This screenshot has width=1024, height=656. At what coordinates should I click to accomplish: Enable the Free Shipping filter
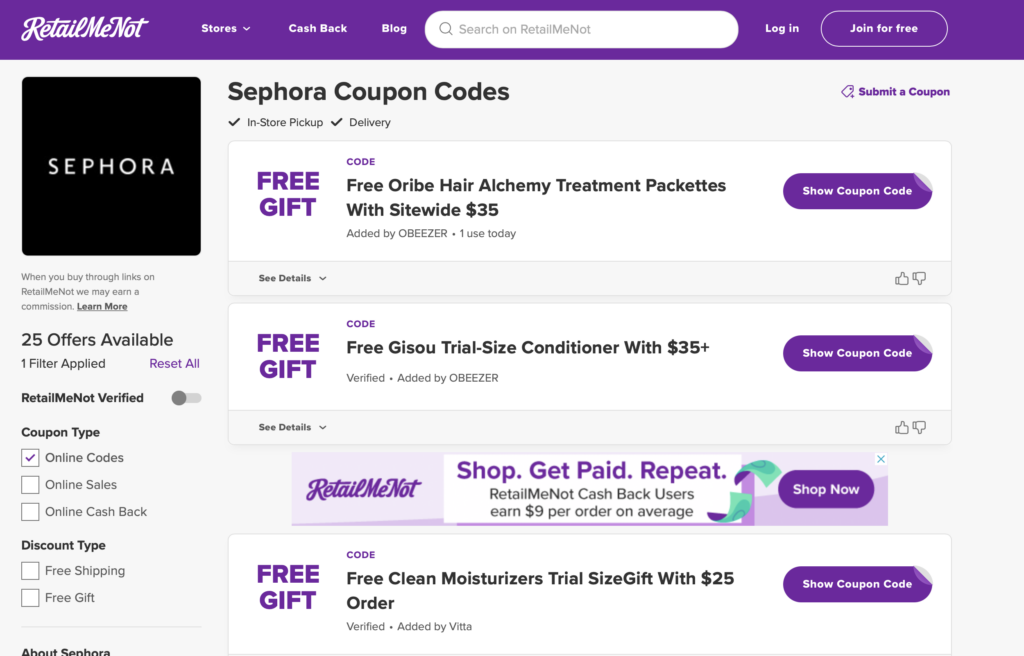pos(31,570)
